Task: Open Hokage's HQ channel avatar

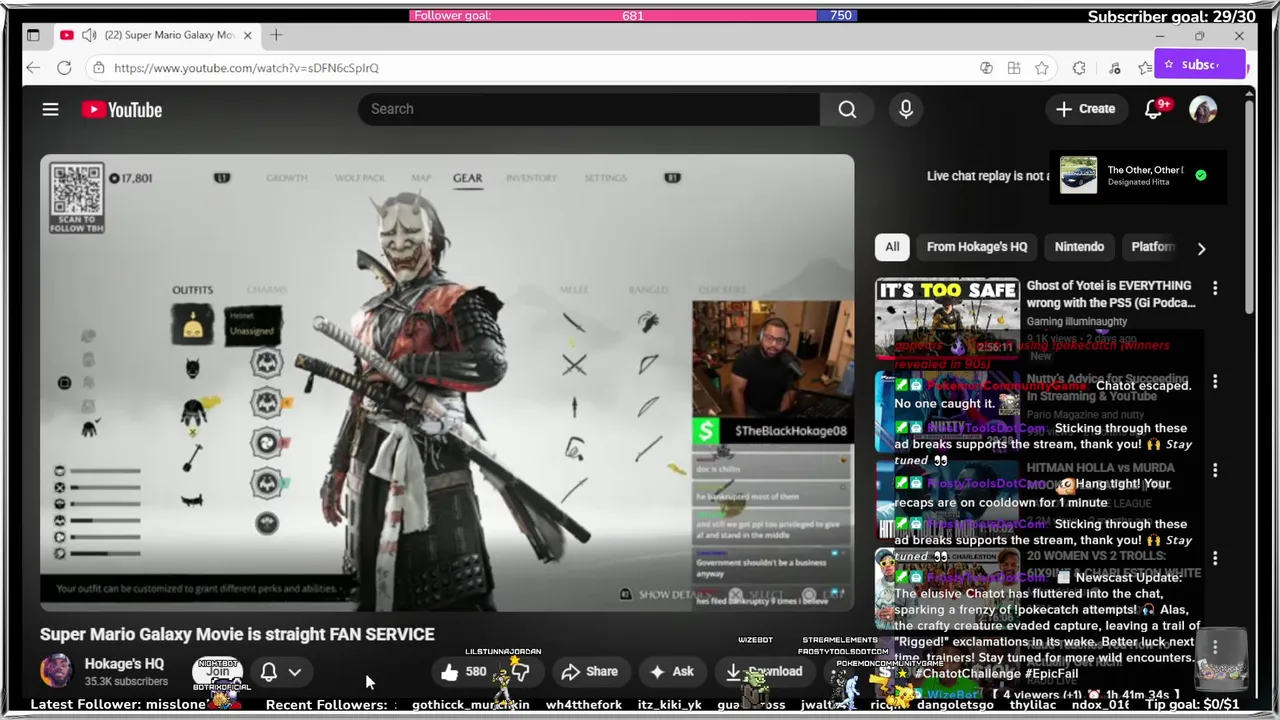Action: pyautogui.click(x=56, y=672)
